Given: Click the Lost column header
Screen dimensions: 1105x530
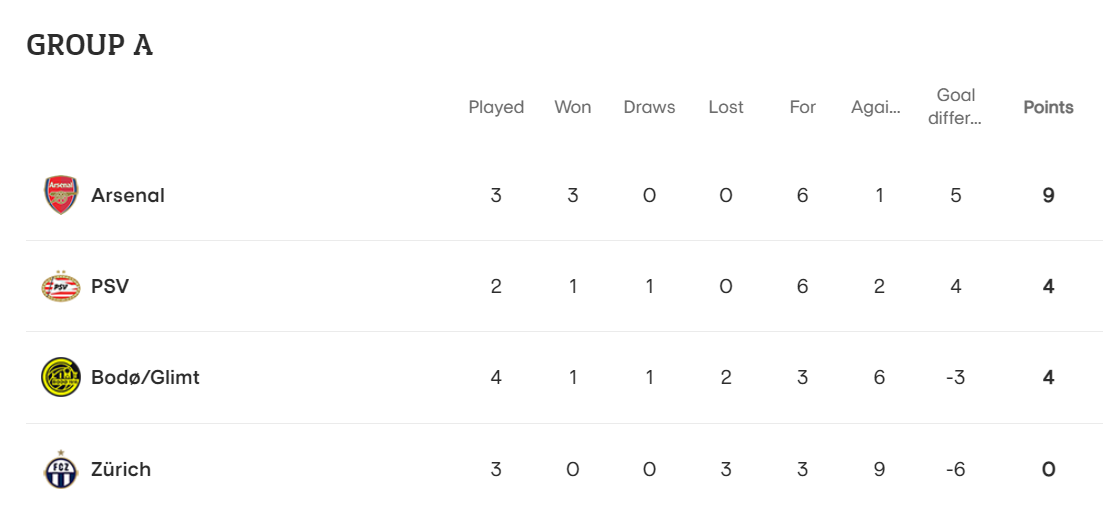Looking at the screenshot, I should tap(726, 107).
